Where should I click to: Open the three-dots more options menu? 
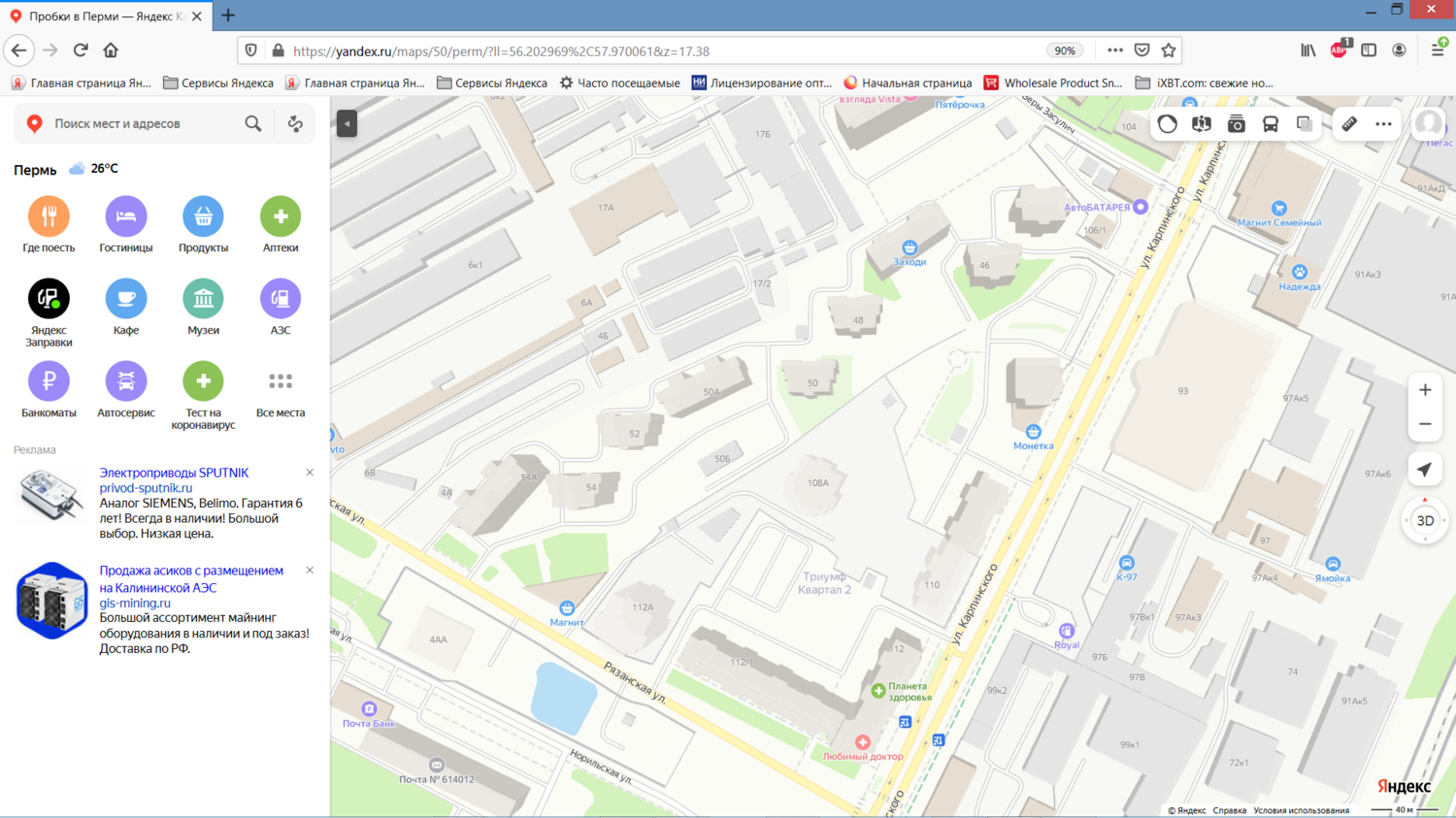coord(1383,124)
